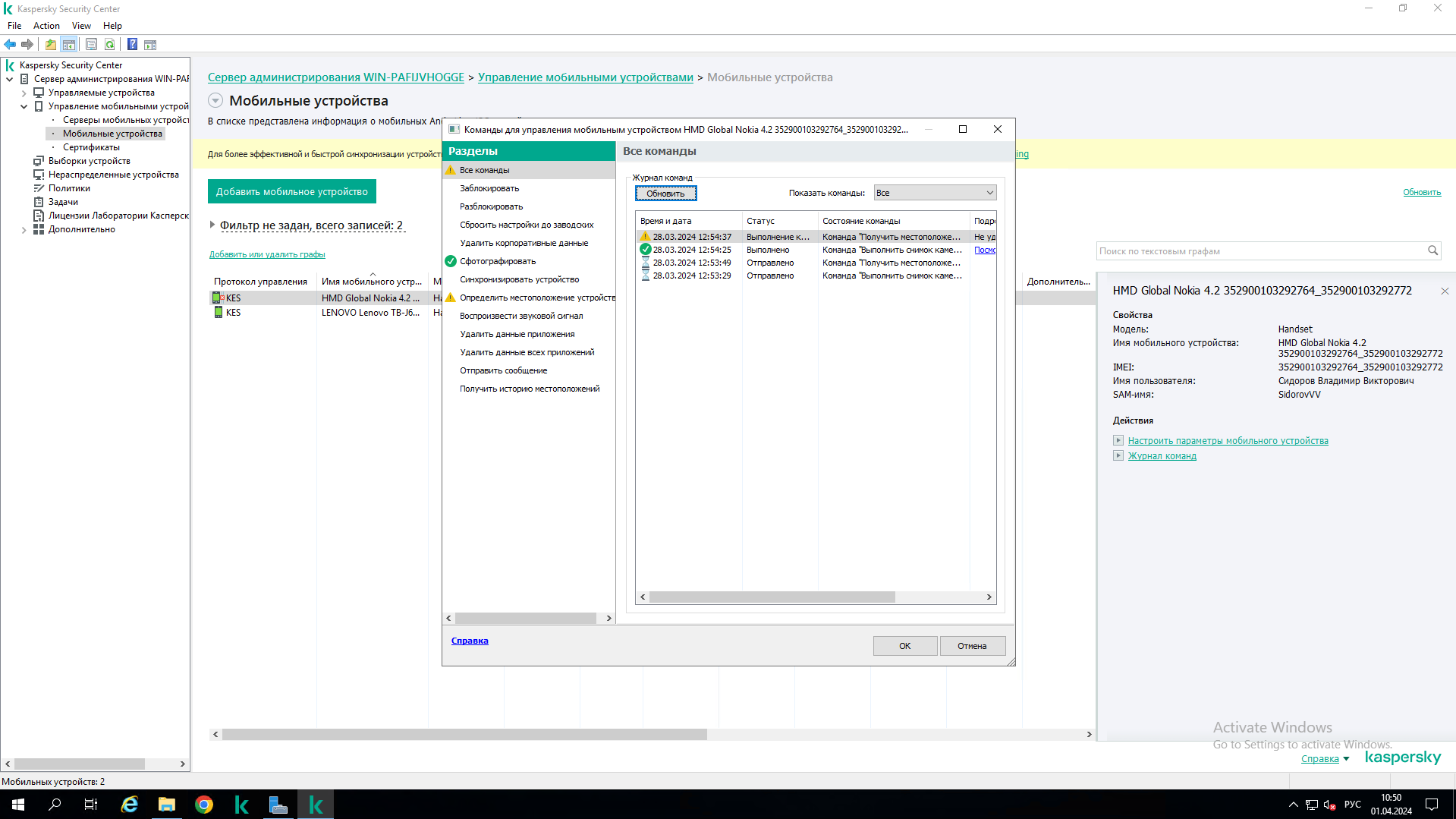The height and width of the screenshot is (819, 1456).
Task: Open Internet Explorer from the taskbar
Action: tap(130, 805)
